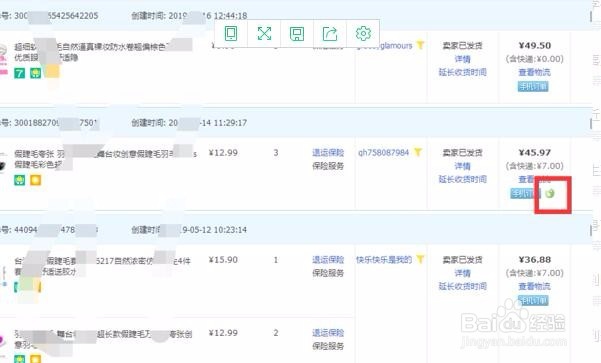Click the share export icon in floating toolbar
601x363 pixels.
(x=330, y=34)
